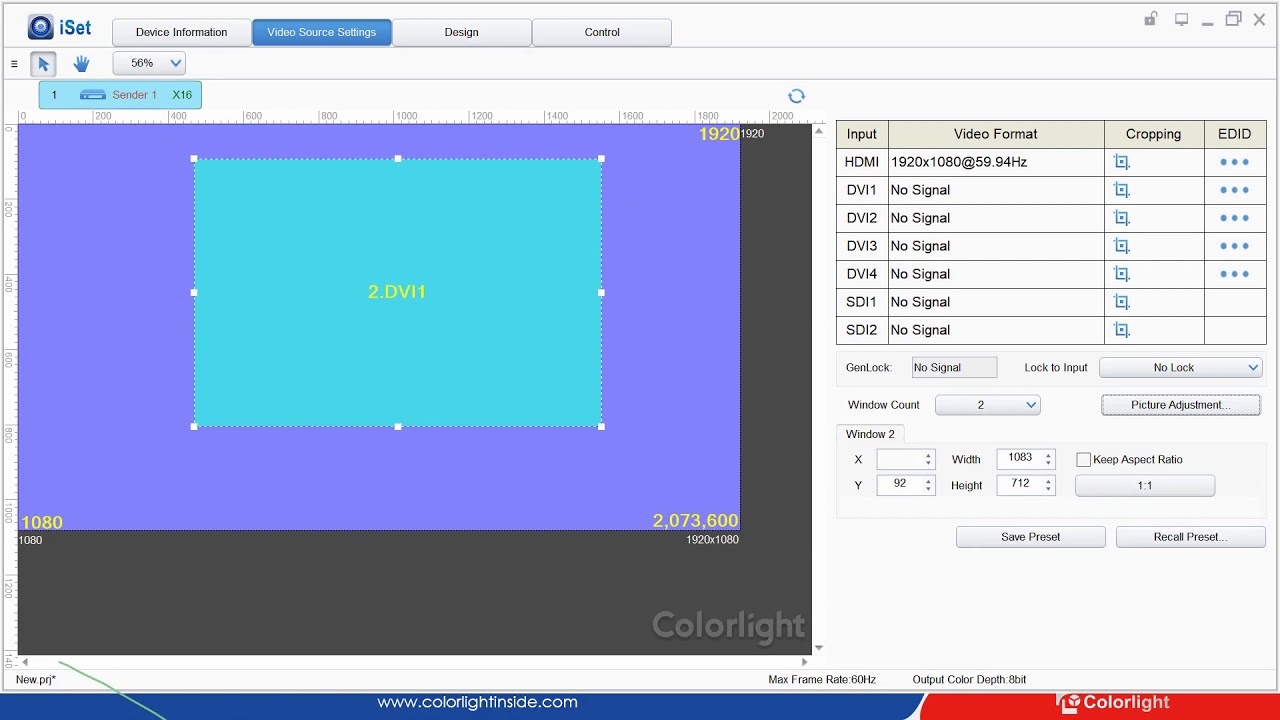
Task: Increase the X value stepper
Action: 928,456
